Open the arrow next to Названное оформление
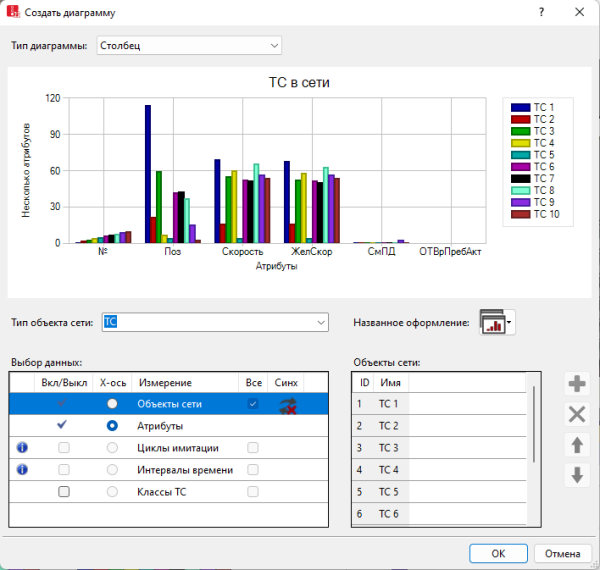This screenshot has height=570, width=600. 511,322
